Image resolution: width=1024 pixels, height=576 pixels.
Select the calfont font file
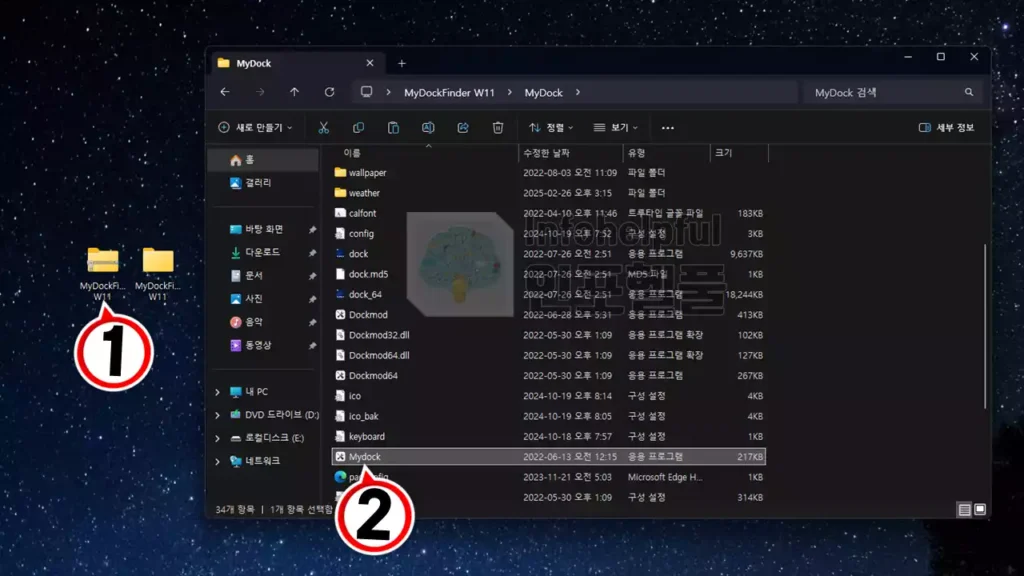point(355,213)
